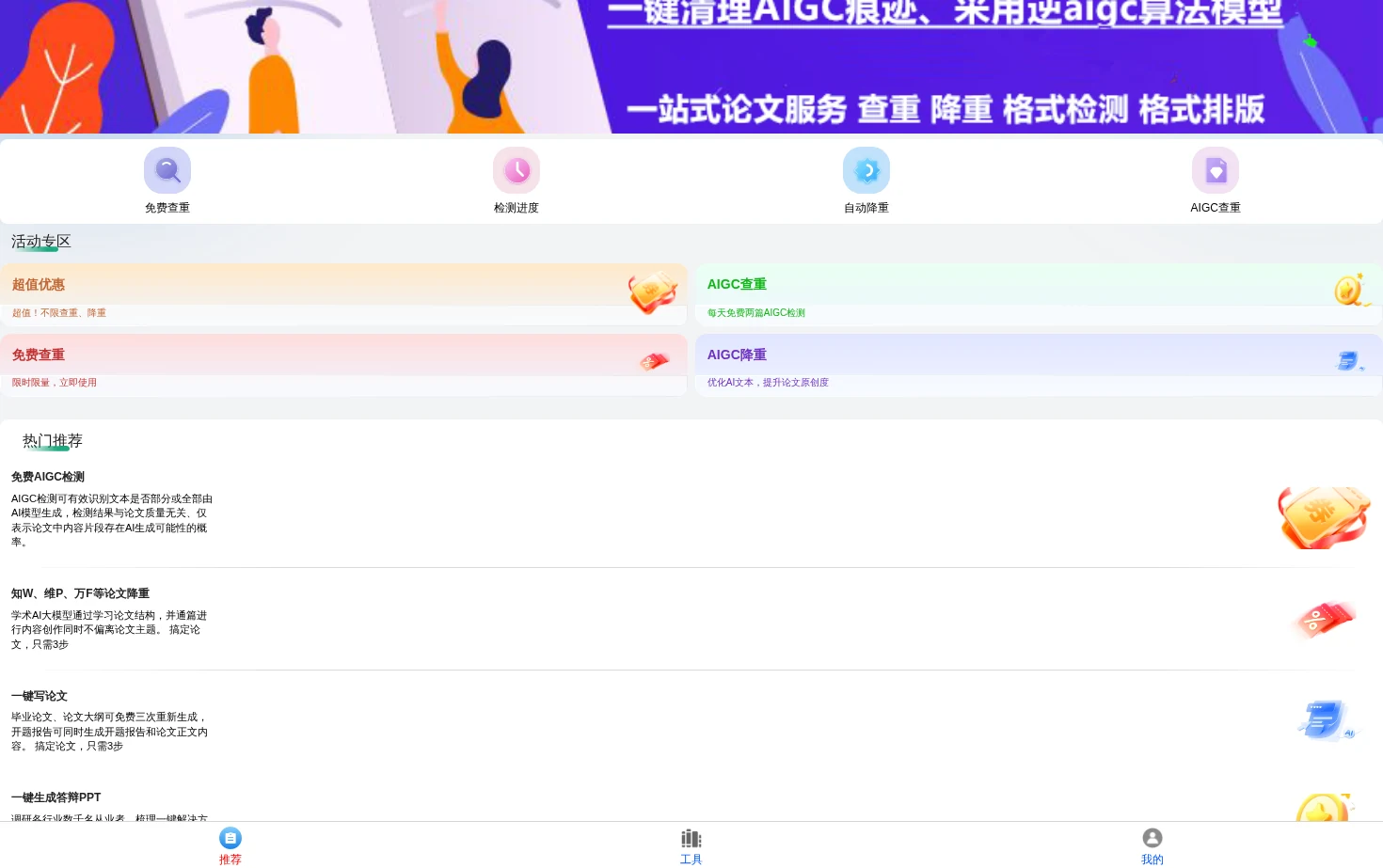Image resolution: width=1383 pixels, height=868 pixels.
Task: Open the AIGC查重 document icon
Action: [1216, 170]
